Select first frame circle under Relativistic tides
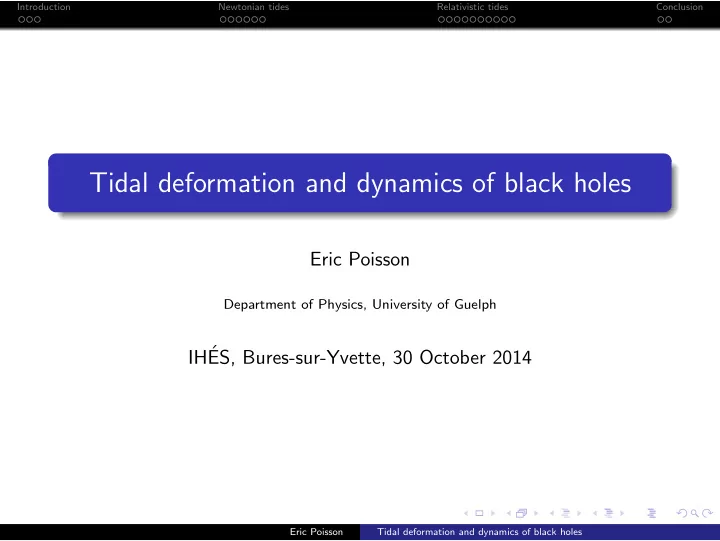The image size is (720, 541). [441, 20]
